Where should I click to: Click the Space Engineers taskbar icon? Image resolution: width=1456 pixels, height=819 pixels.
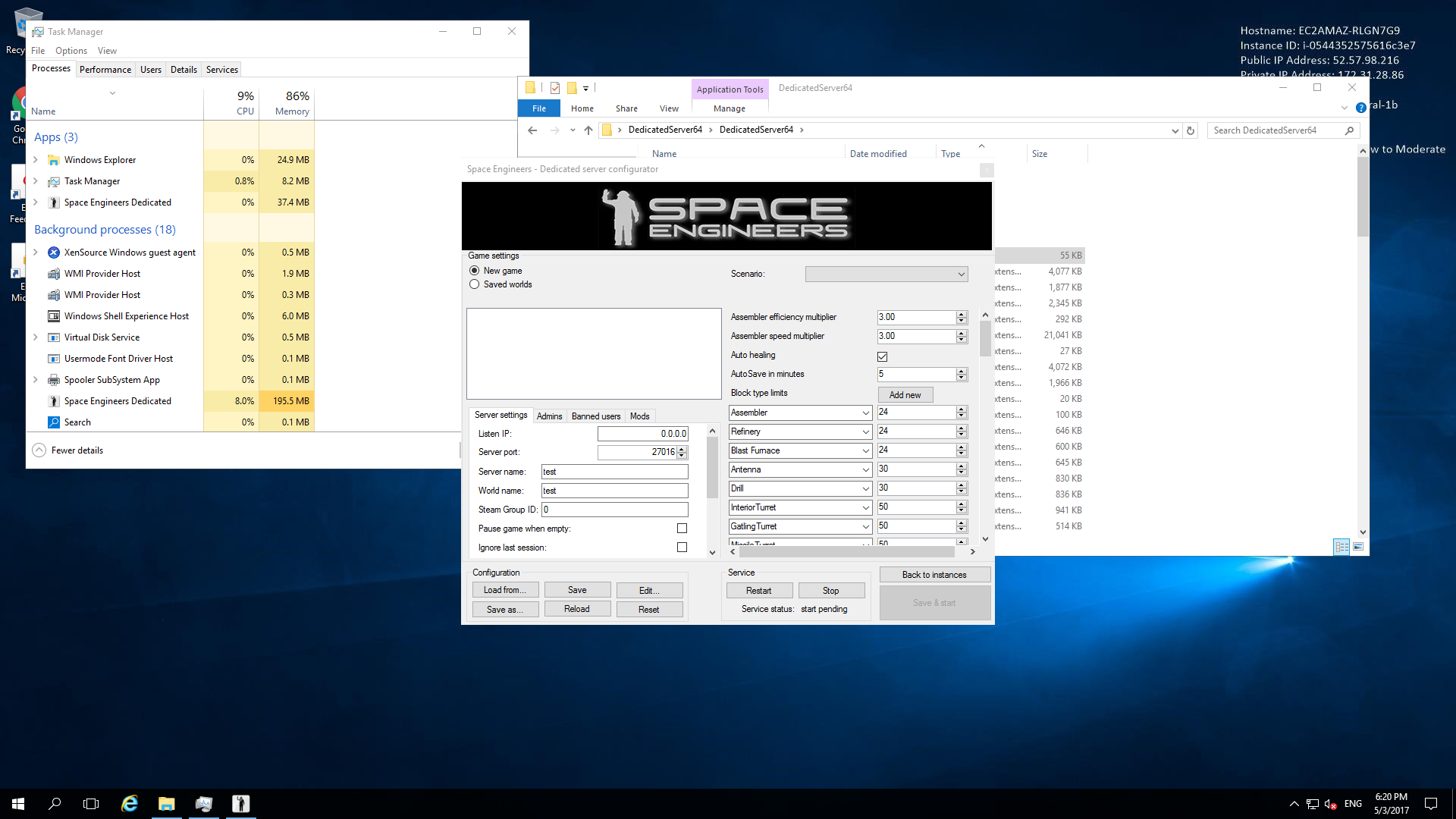point(240,804)
